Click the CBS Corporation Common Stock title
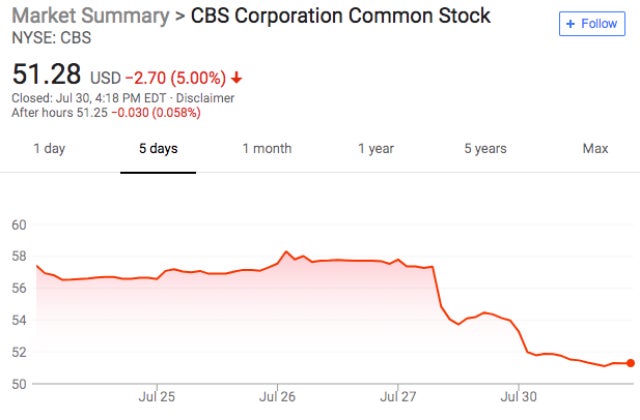 coord(327,16)
